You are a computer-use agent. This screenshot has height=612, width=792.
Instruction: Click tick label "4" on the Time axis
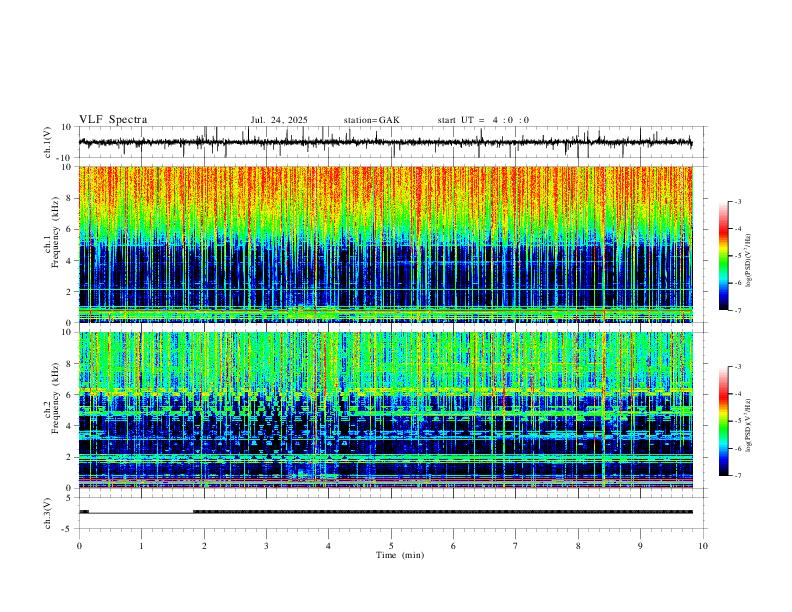[x=329, y=546]
